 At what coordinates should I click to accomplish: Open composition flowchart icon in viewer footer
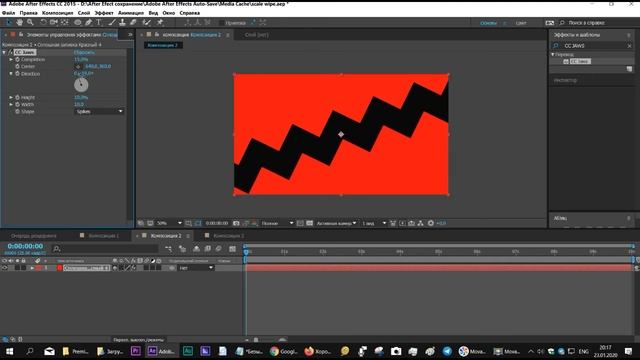click(420, 223)
